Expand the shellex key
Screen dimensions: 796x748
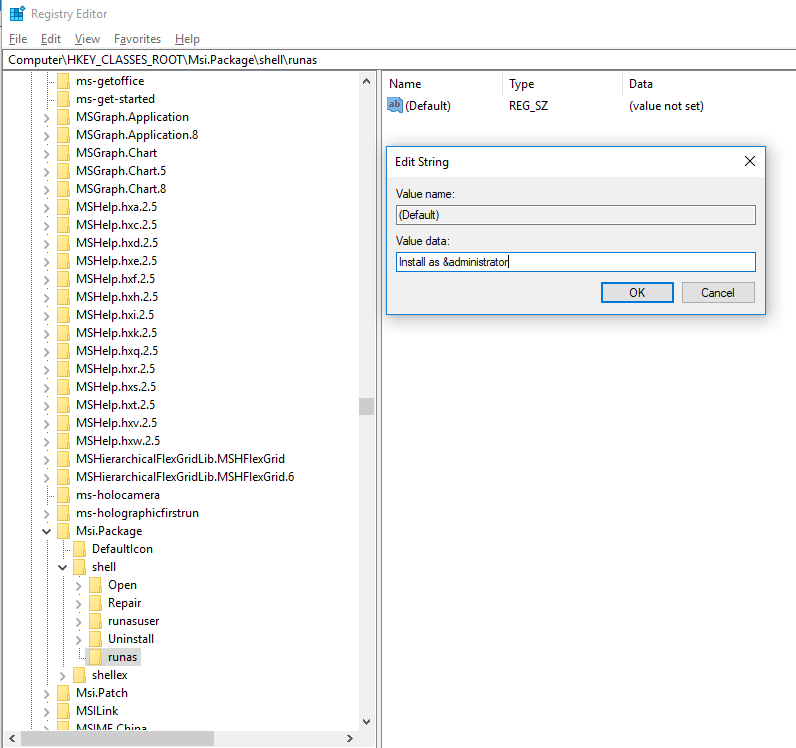(x=63, y=675)
